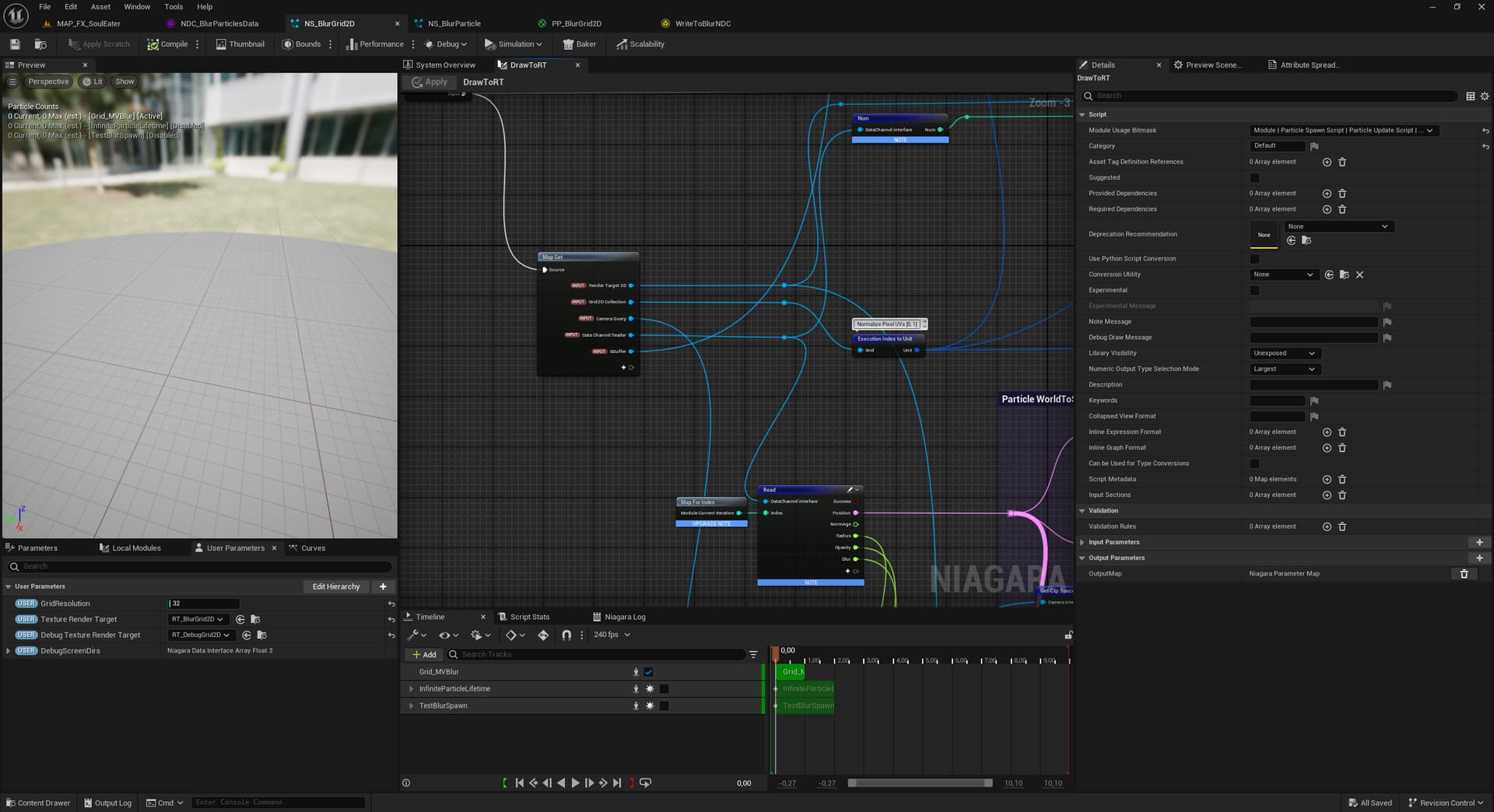The width and height of the screenshot is (1494, 812).
Task: Open Perspective view mode dropdown
Action: [x=48, y=82]
